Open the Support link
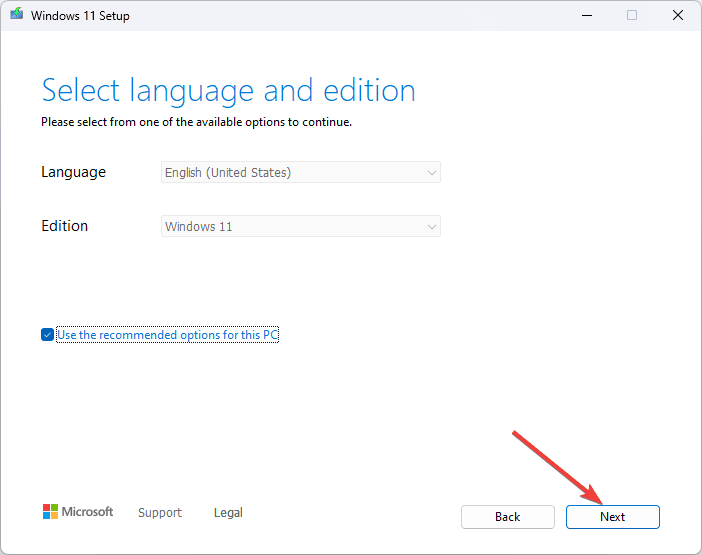The height and width of the screenshot is (555, 702). pyautogui.click(x=160, y=512)
